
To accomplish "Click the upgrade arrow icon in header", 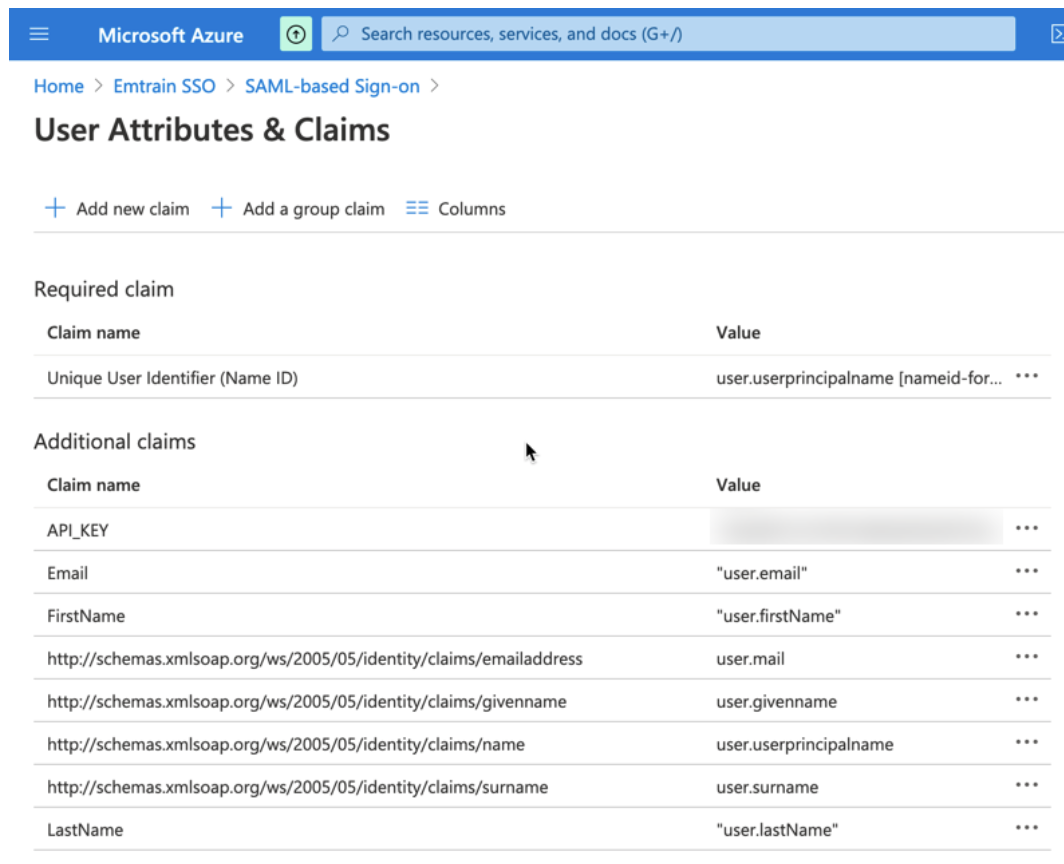I will (296, 34).
